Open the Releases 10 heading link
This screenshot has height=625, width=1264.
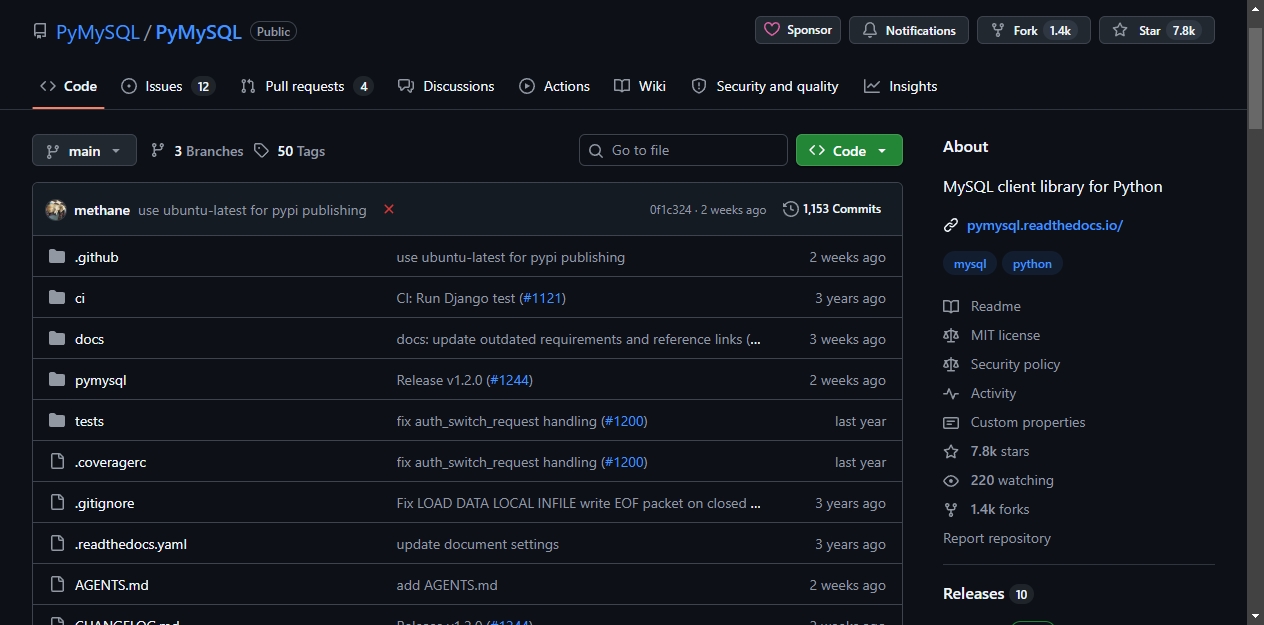pyautogui.click(x=987, y=594)
